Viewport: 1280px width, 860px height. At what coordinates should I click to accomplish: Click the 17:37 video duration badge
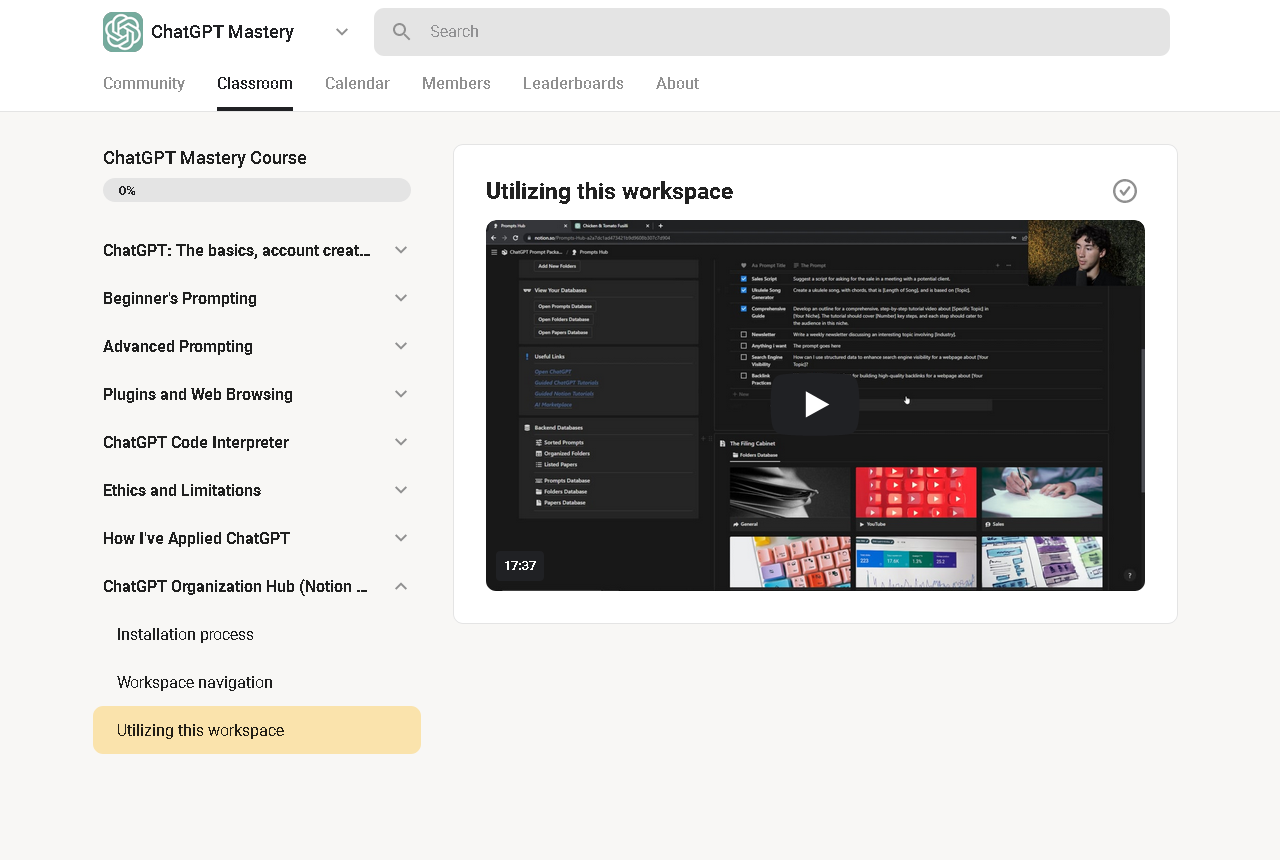click(x=520, y=565)
